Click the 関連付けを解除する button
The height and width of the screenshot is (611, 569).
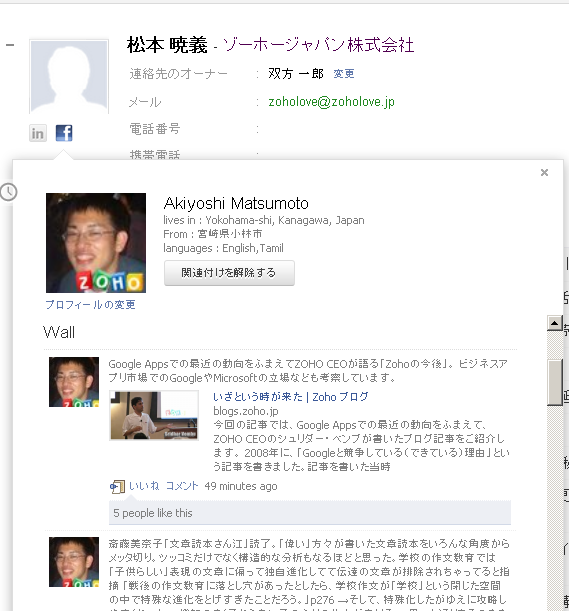point(229,273)
